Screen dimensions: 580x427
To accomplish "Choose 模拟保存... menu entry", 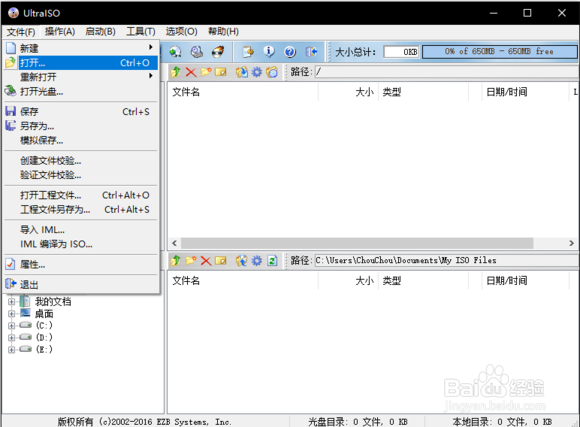I will (81, 140).
